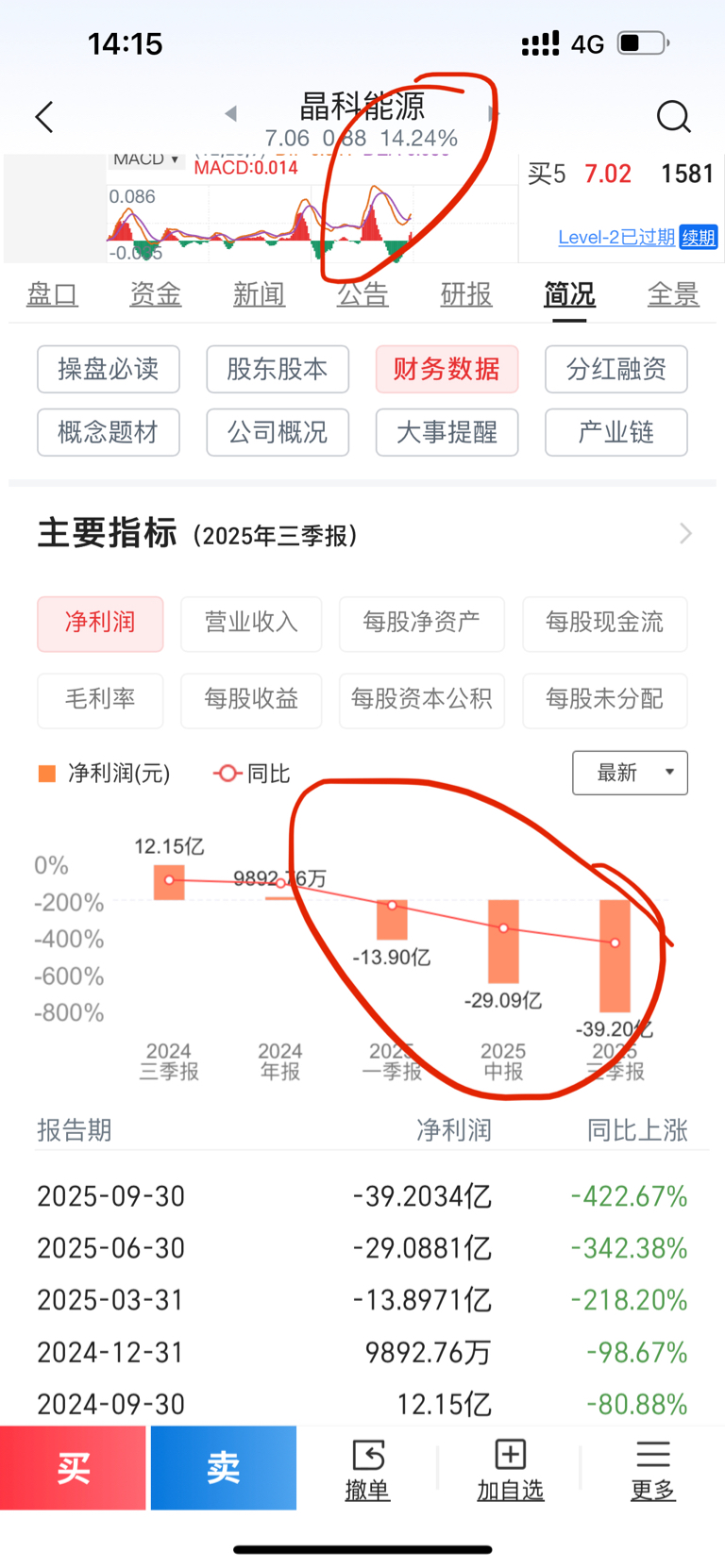Tap the 撤单 cancel order icon
This screenshot has height=1568, width=725.
pos(367,1469)
